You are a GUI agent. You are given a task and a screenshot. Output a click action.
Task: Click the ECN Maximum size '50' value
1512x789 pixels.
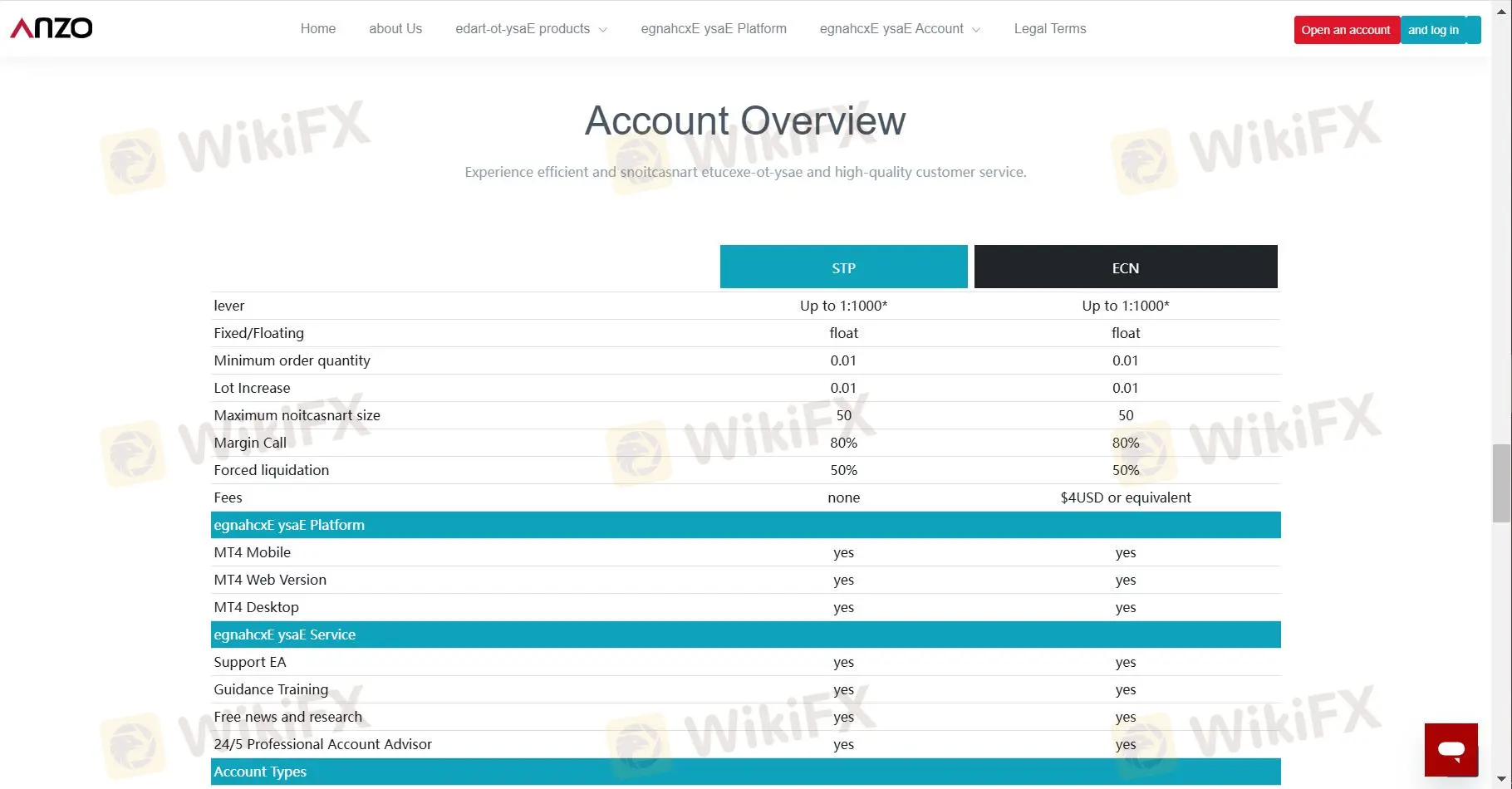[1126, 415]
